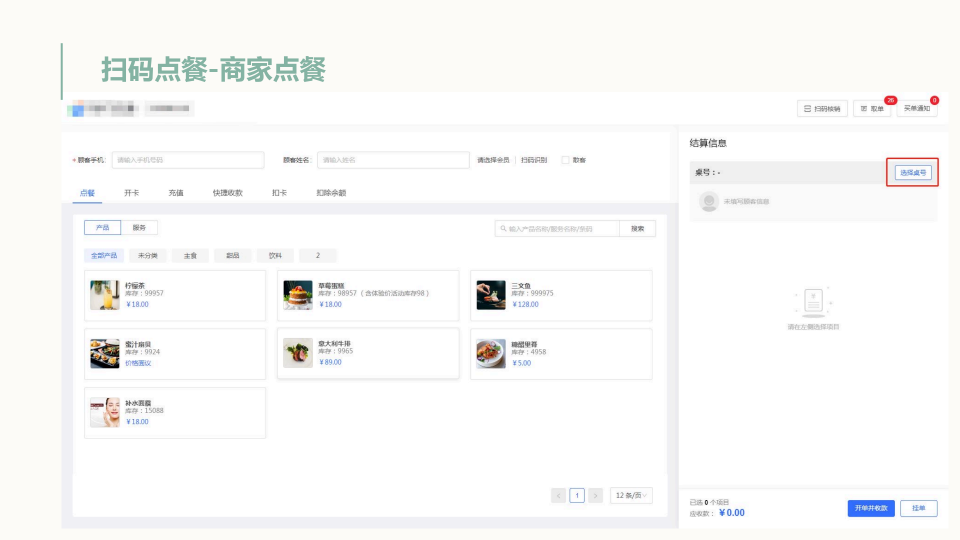Click the 库存：99957 stock text
960x540 pixels.
tap(144, 293)
